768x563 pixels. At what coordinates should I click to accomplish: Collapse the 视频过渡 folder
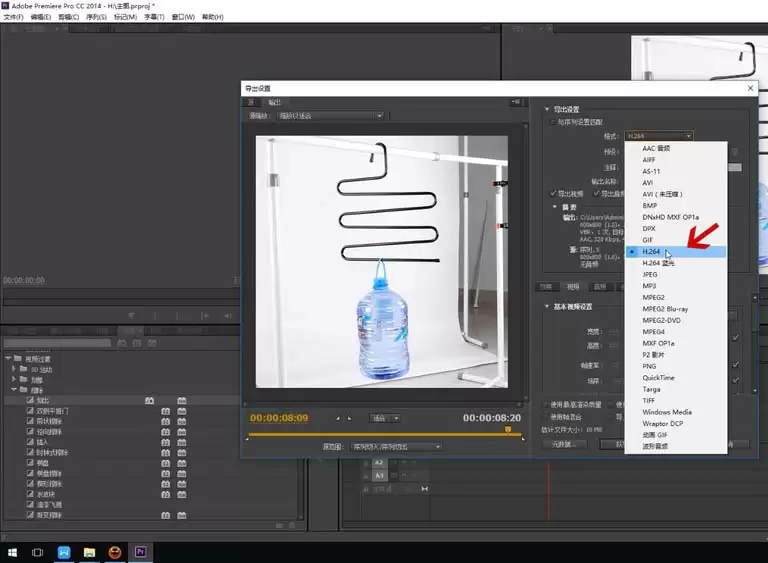click(x=7, y=358)
